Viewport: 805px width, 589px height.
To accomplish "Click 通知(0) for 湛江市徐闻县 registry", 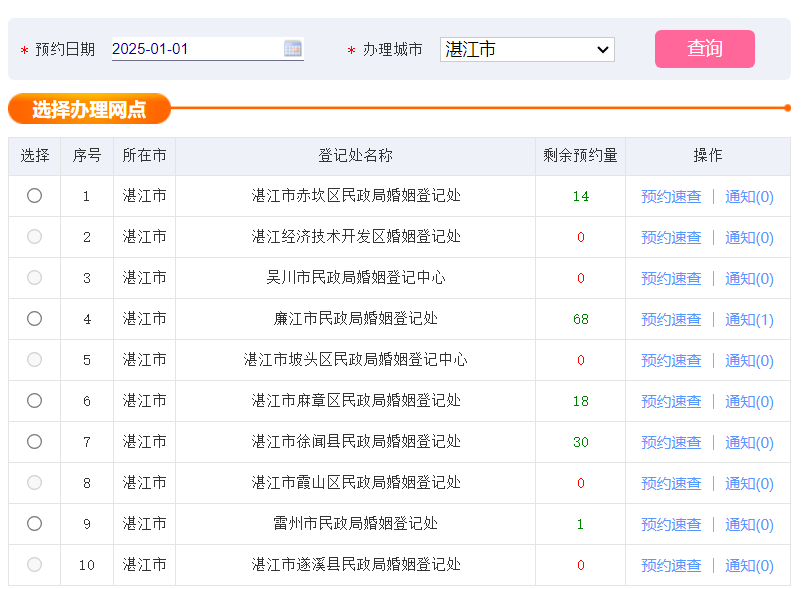I will coord(749,443).
